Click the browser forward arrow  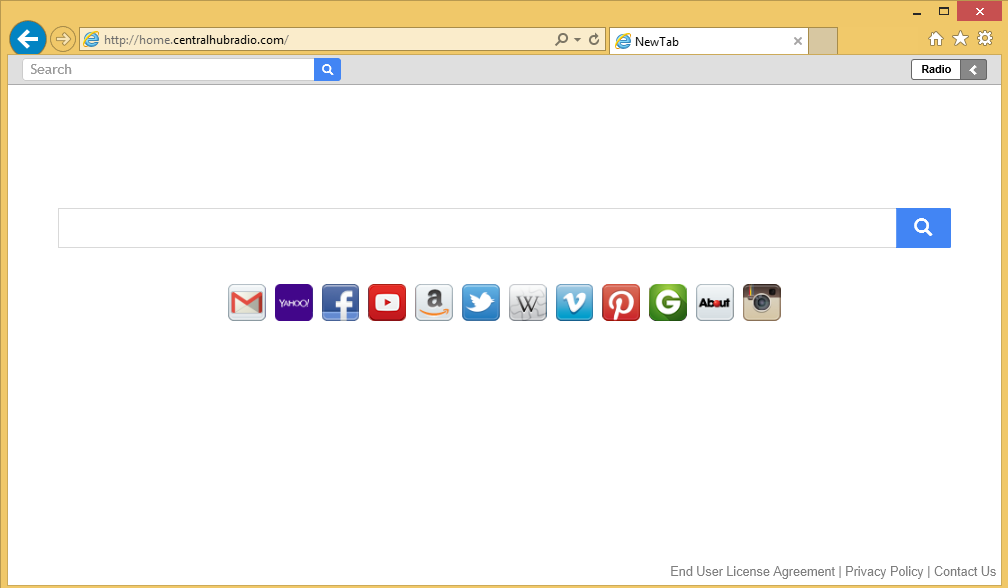63,39
